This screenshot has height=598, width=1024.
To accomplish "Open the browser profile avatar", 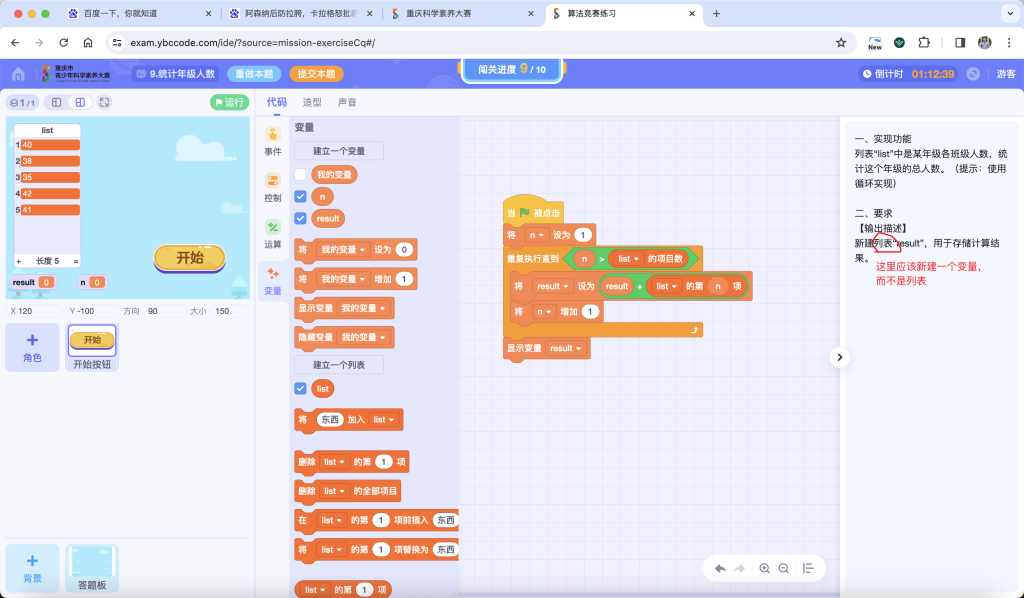I will tap(985, 42).
